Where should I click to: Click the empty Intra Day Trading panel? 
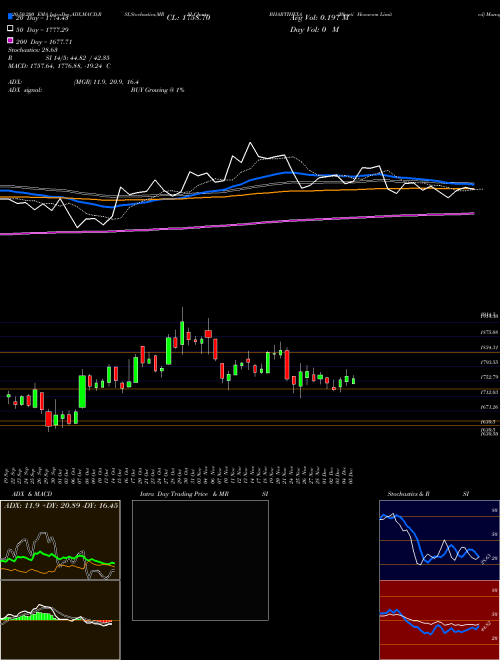(x=200, y=560)
